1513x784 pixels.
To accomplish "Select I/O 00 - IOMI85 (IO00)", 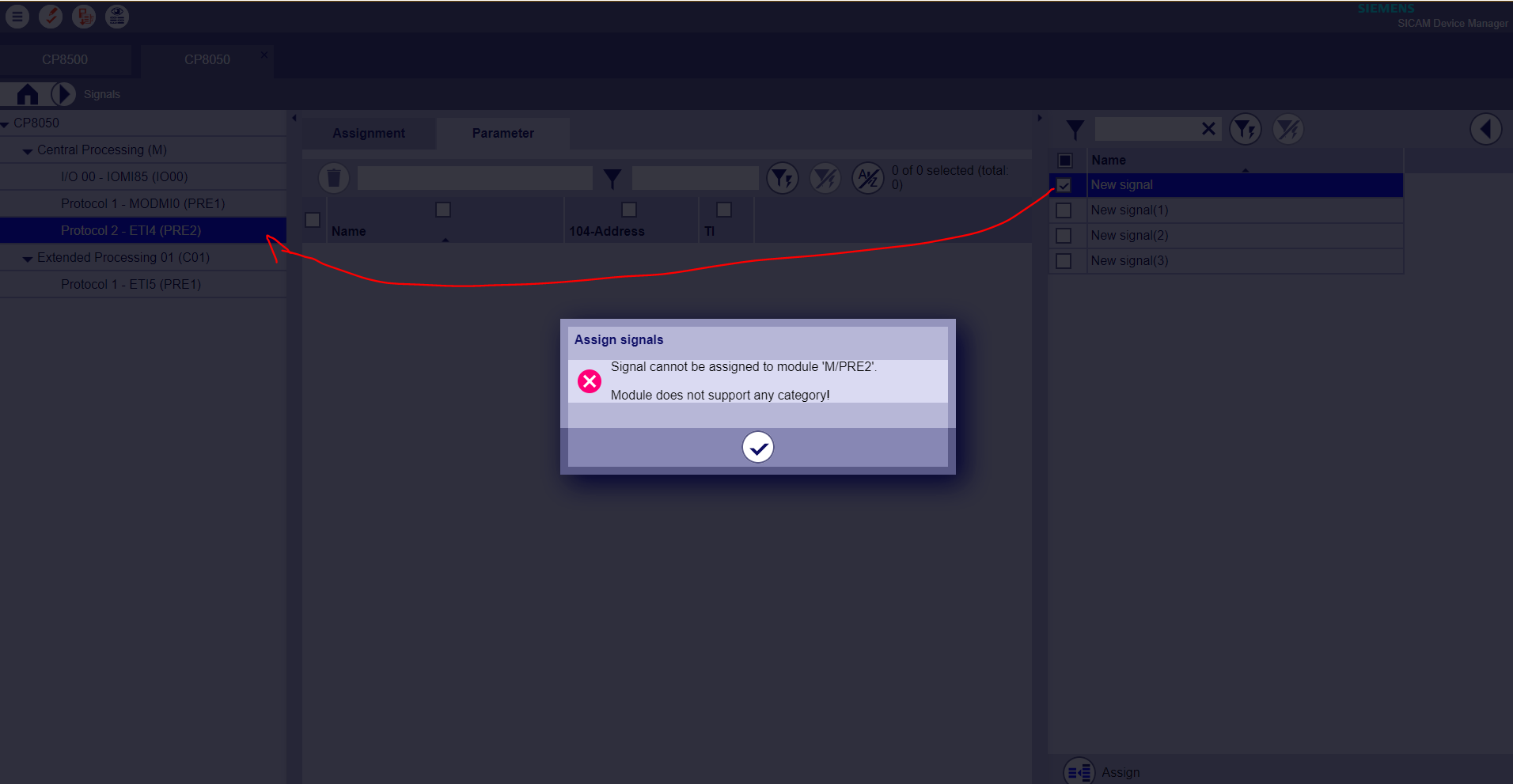I will [124, 176].
